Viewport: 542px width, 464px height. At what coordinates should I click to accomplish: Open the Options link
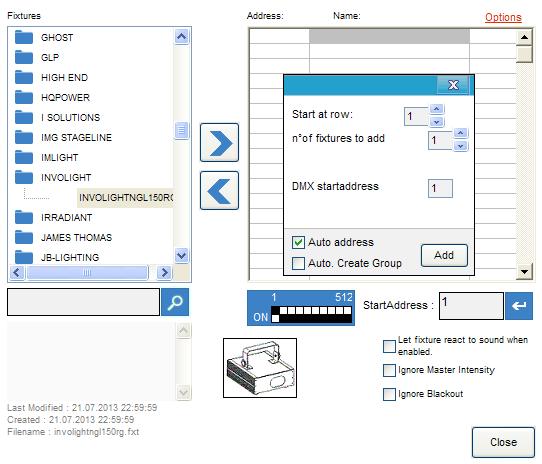point(503,17)
